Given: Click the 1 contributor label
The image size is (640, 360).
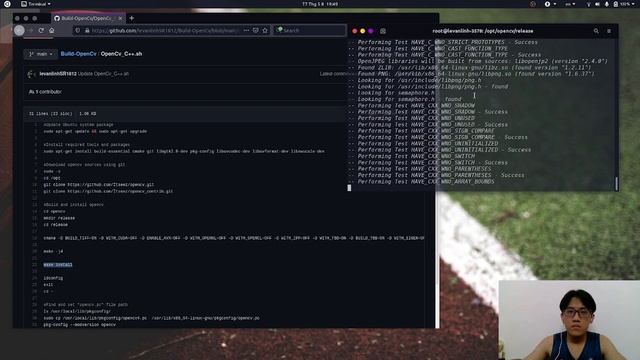Looking at the screenshot, I should (45, 92).
